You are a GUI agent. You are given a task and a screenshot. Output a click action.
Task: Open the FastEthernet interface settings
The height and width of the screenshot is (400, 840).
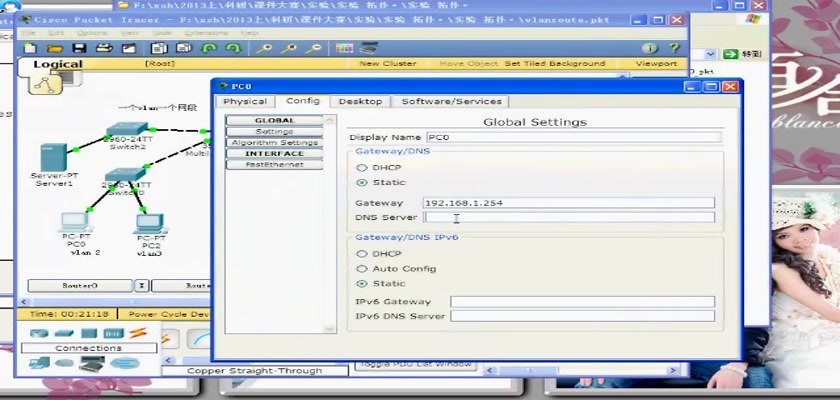point(275,165)
